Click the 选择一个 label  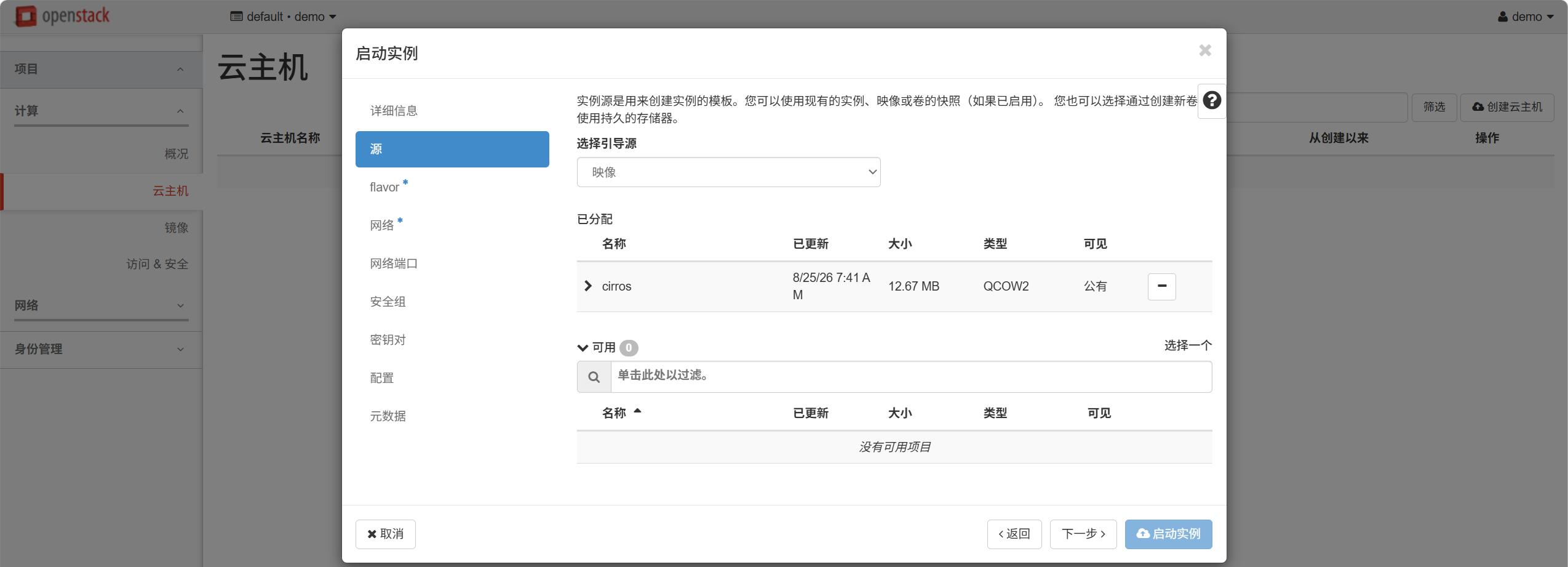coord(1188,345)
